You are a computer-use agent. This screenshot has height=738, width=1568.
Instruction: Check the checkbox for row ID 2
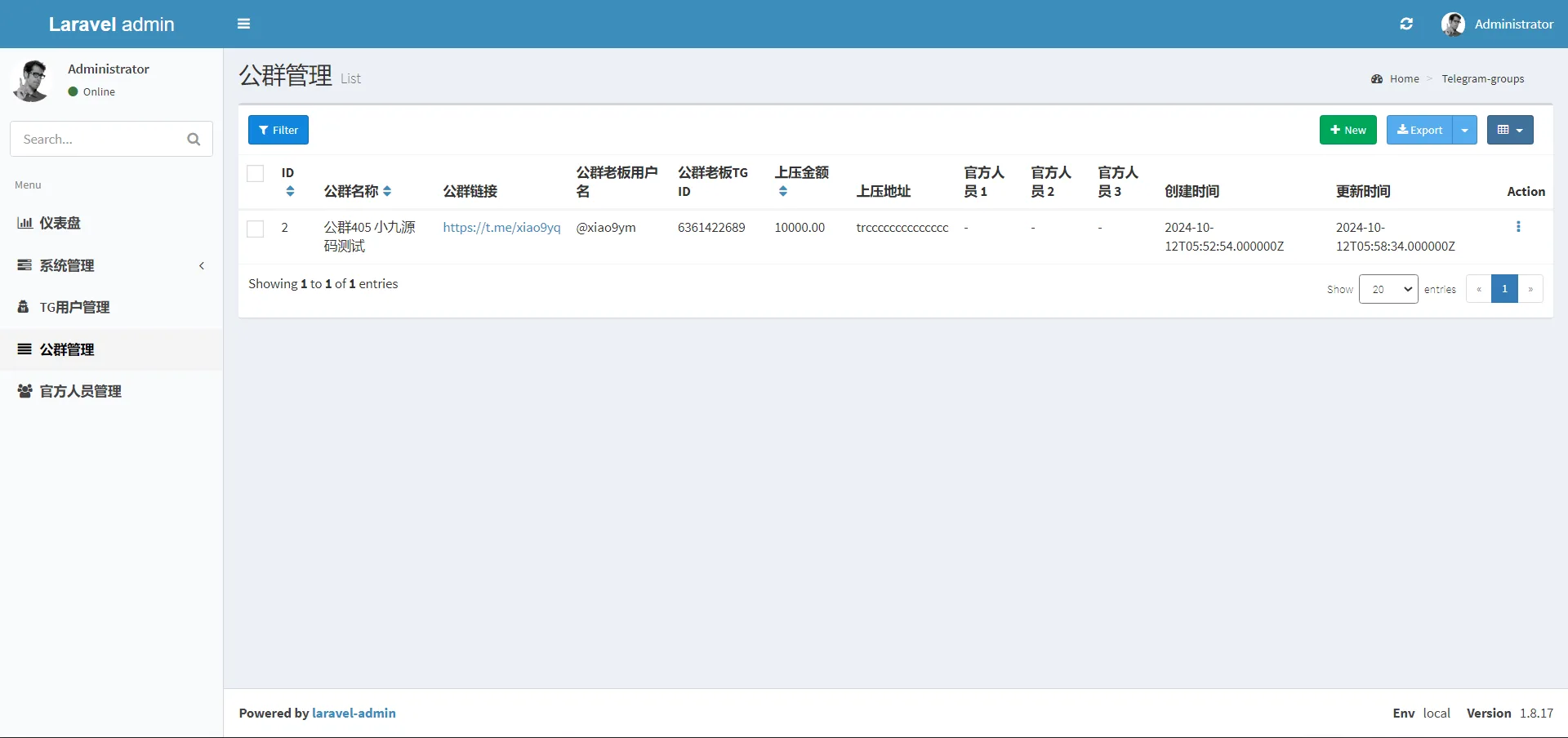256,229
